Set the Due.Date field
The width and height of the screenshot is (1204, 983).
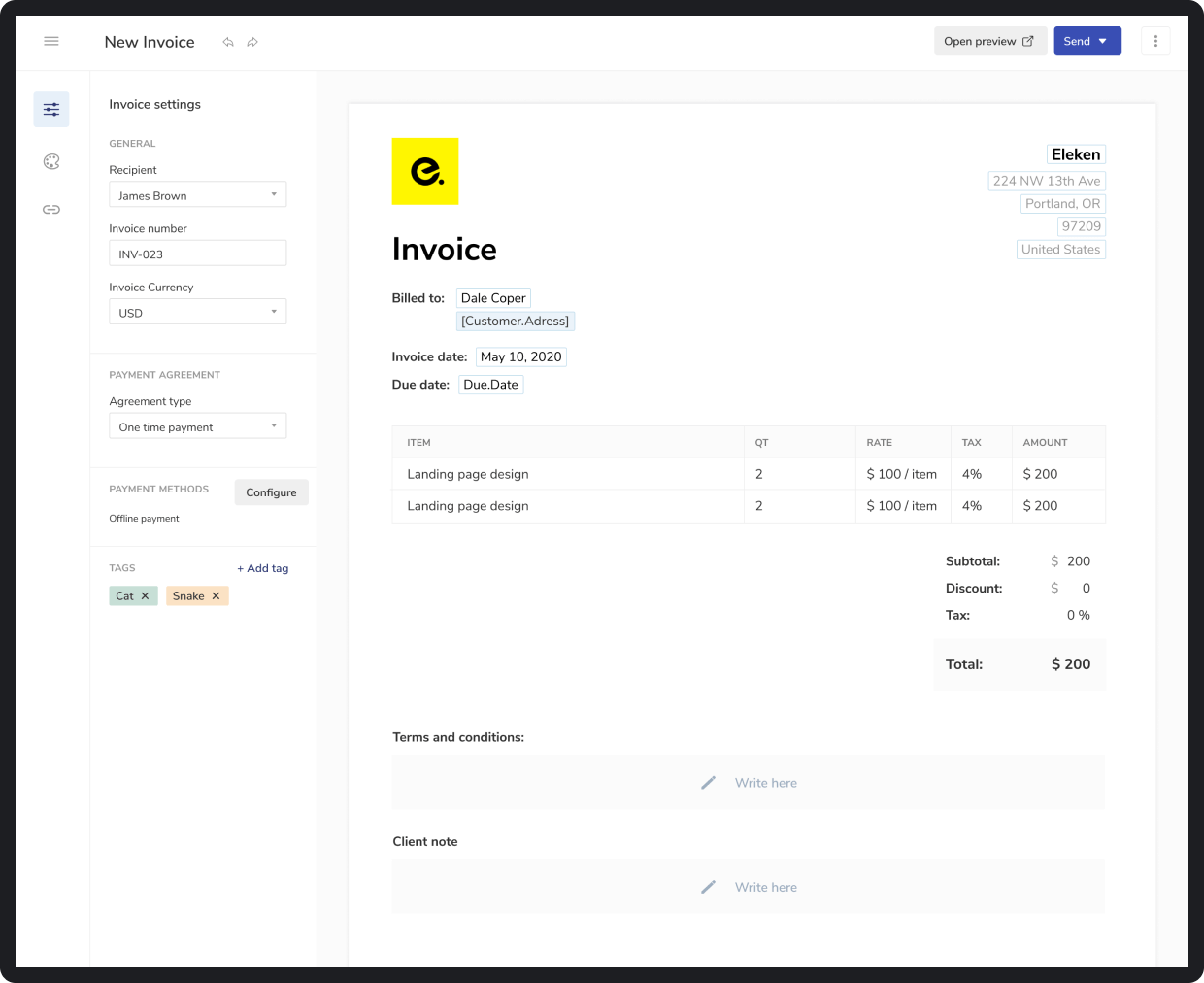[x=491, y=385]
